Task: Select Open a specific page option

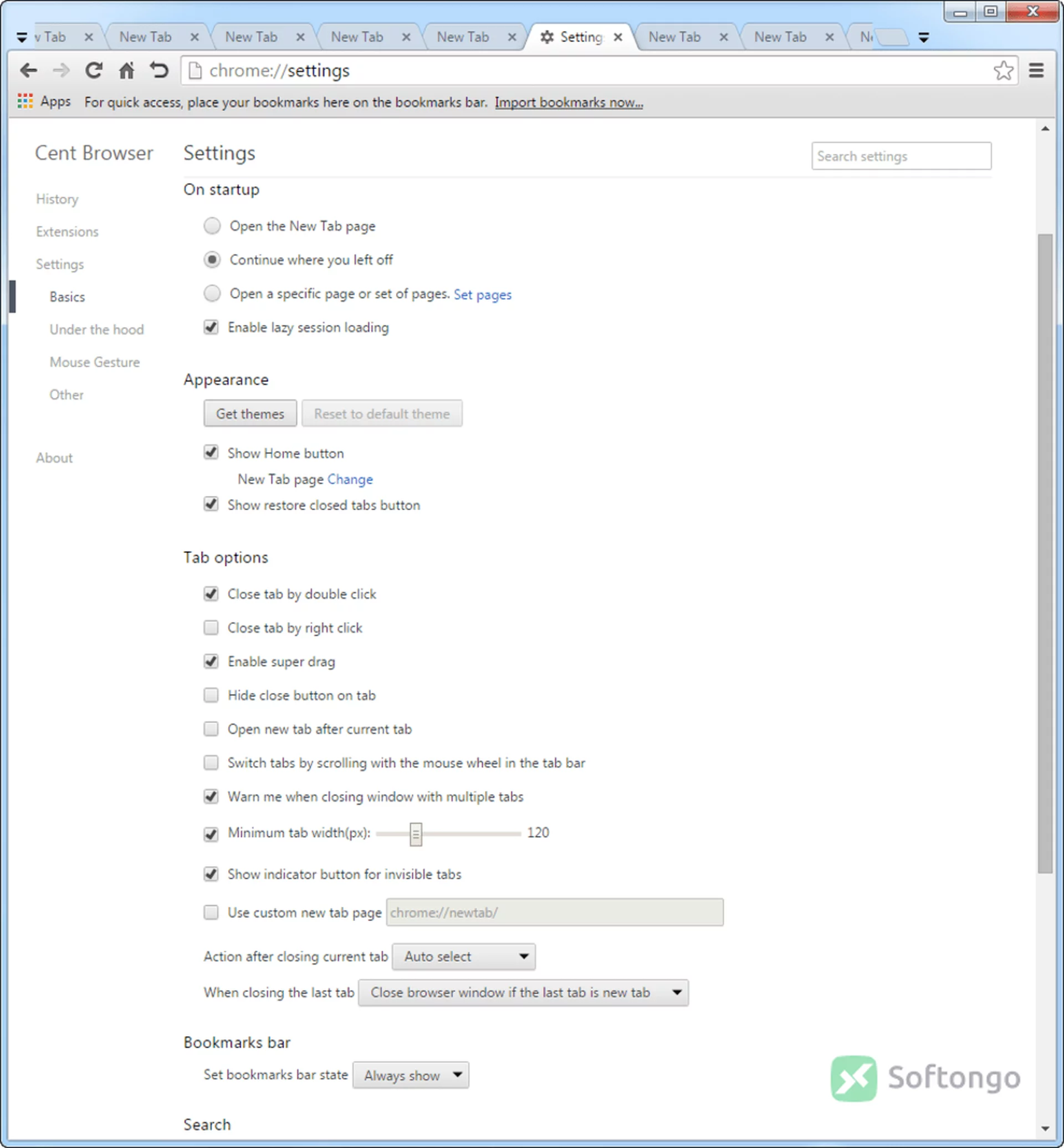Action: point(212,294)
